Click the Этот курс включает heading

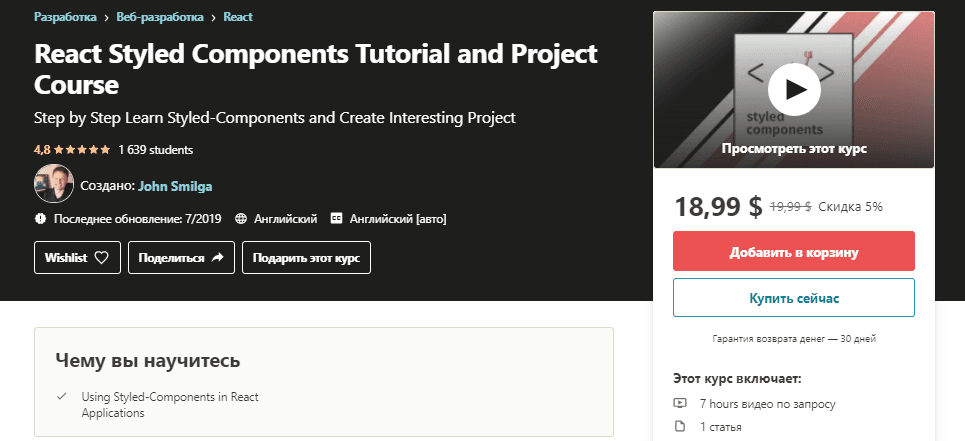(x=737, y=378)
